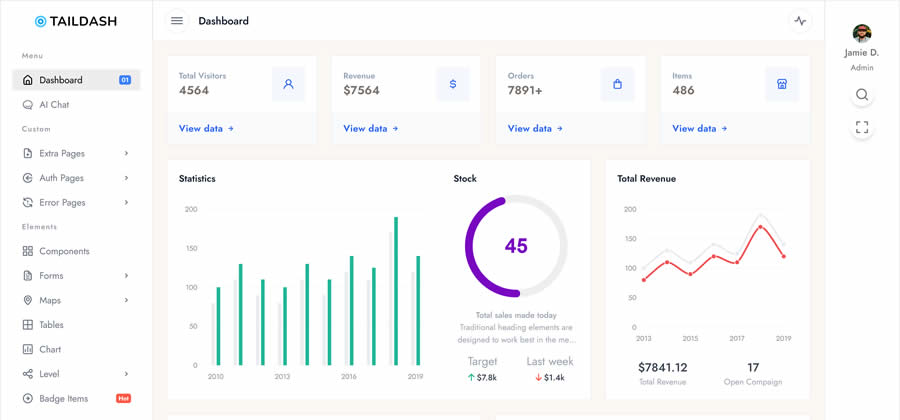900x420 pixels.
Task: Click the Total Visitors user icon
Action: click(x=289, y=84)
